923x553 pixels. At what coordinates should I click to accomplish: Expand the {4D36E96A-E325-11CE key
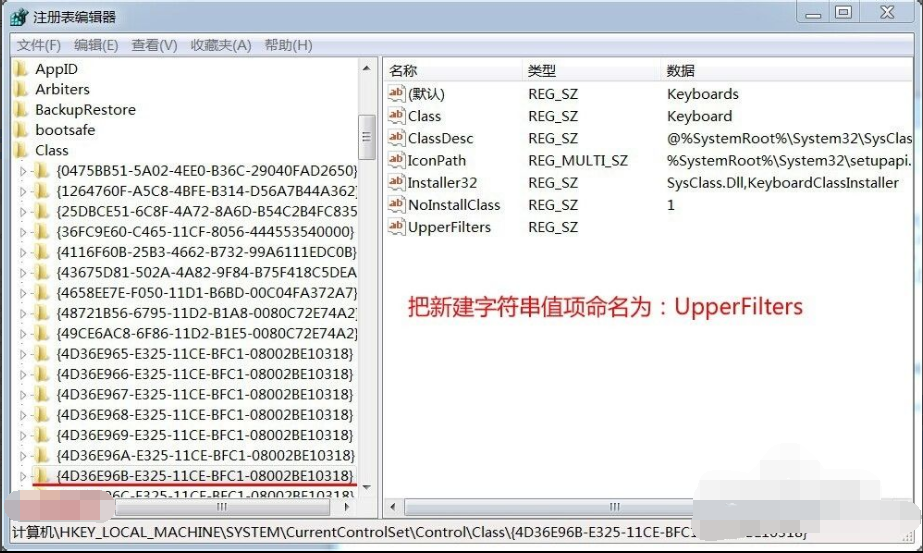click(x=23, y=456)
